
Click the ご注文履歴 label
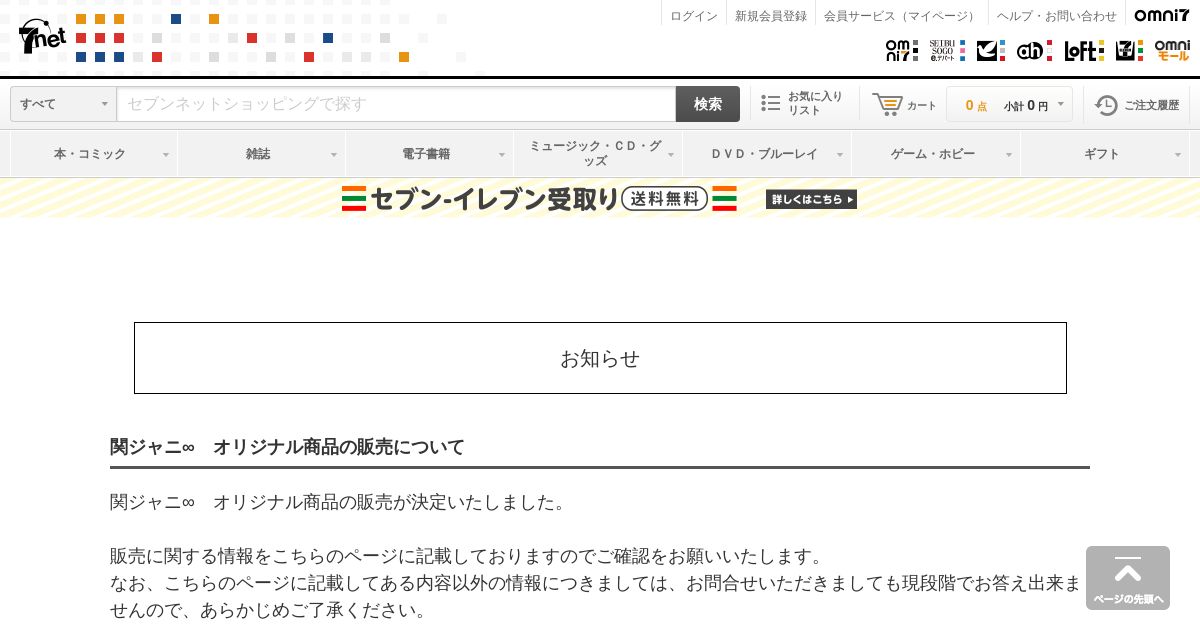pyautogui.click(x=1152, y=105)
